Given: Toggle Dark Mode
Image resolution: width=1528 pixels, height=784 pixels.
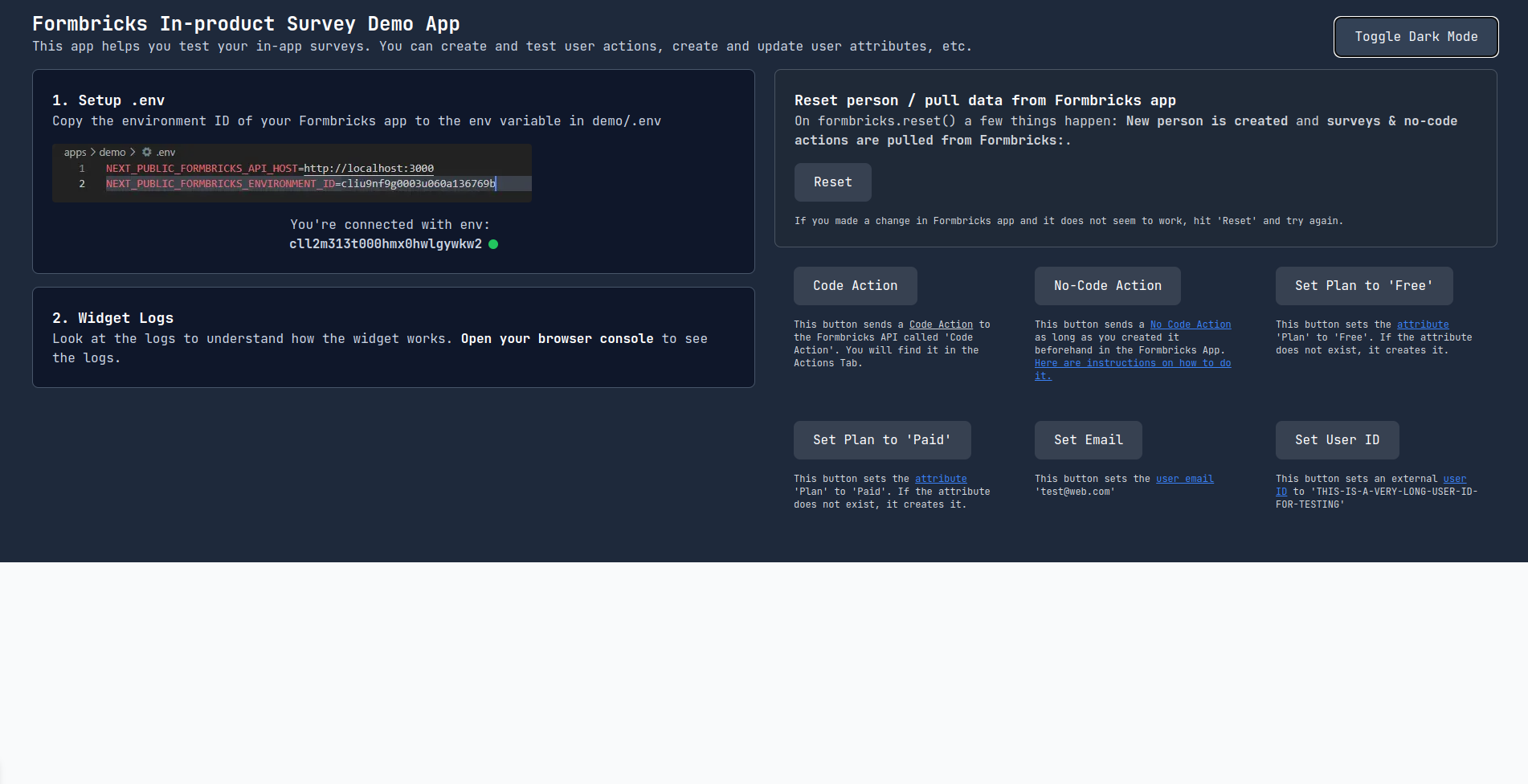Looking at the screenshot, I should (1415, 36).
